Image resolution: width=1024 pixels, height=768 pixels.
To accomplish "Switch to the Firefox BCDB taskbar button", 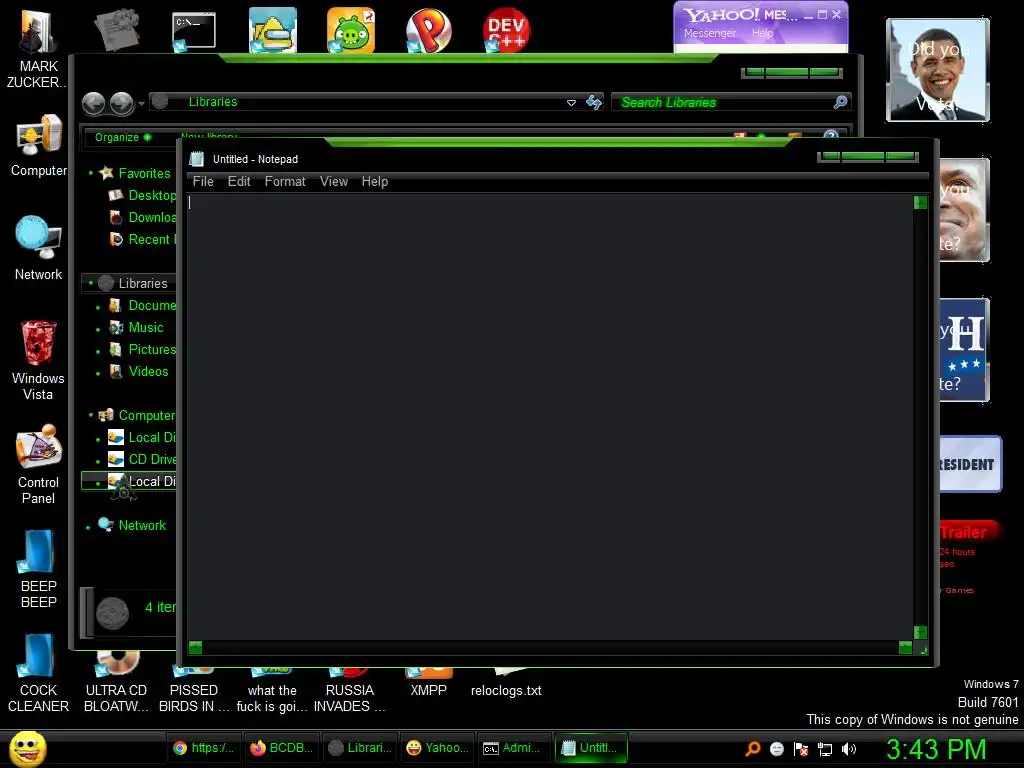I will pos(283,748).
